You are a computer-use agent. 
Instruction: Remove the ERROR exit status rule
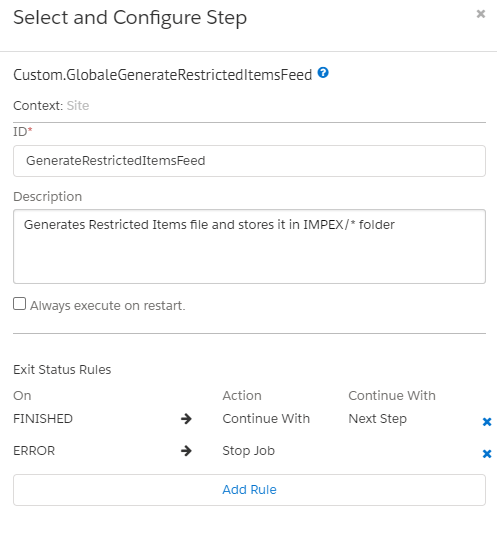487,453
